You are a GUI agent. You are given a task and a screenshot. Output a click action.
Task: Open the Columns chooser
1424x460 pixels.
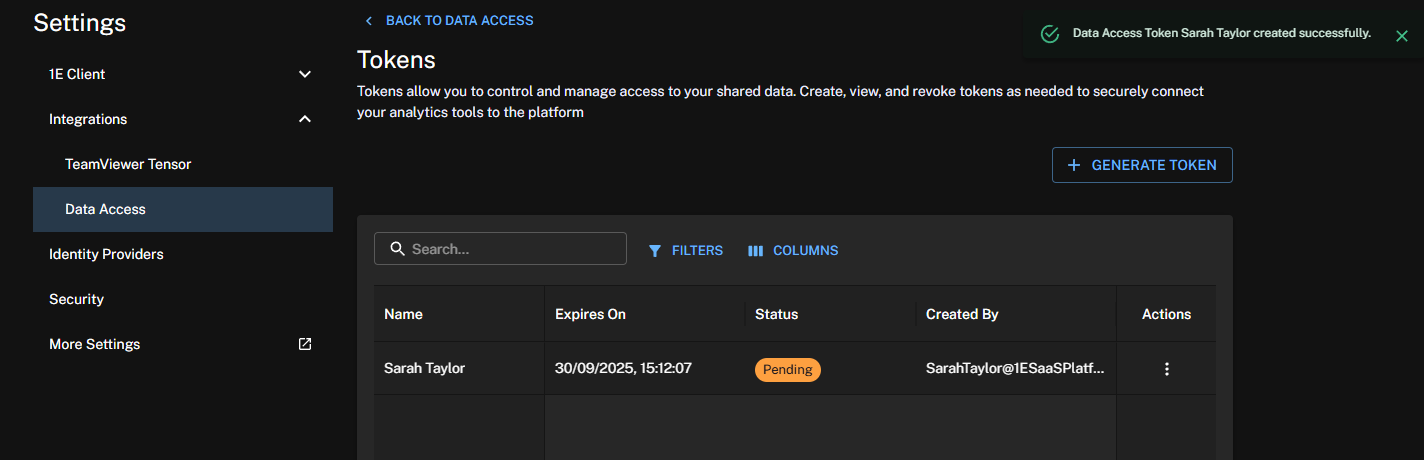[x=793, y=251]
